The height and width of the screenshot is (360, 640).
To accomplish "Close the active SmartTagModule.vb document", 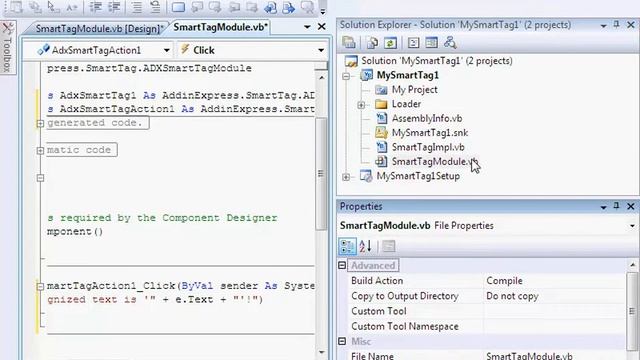I will coord(322,27).
